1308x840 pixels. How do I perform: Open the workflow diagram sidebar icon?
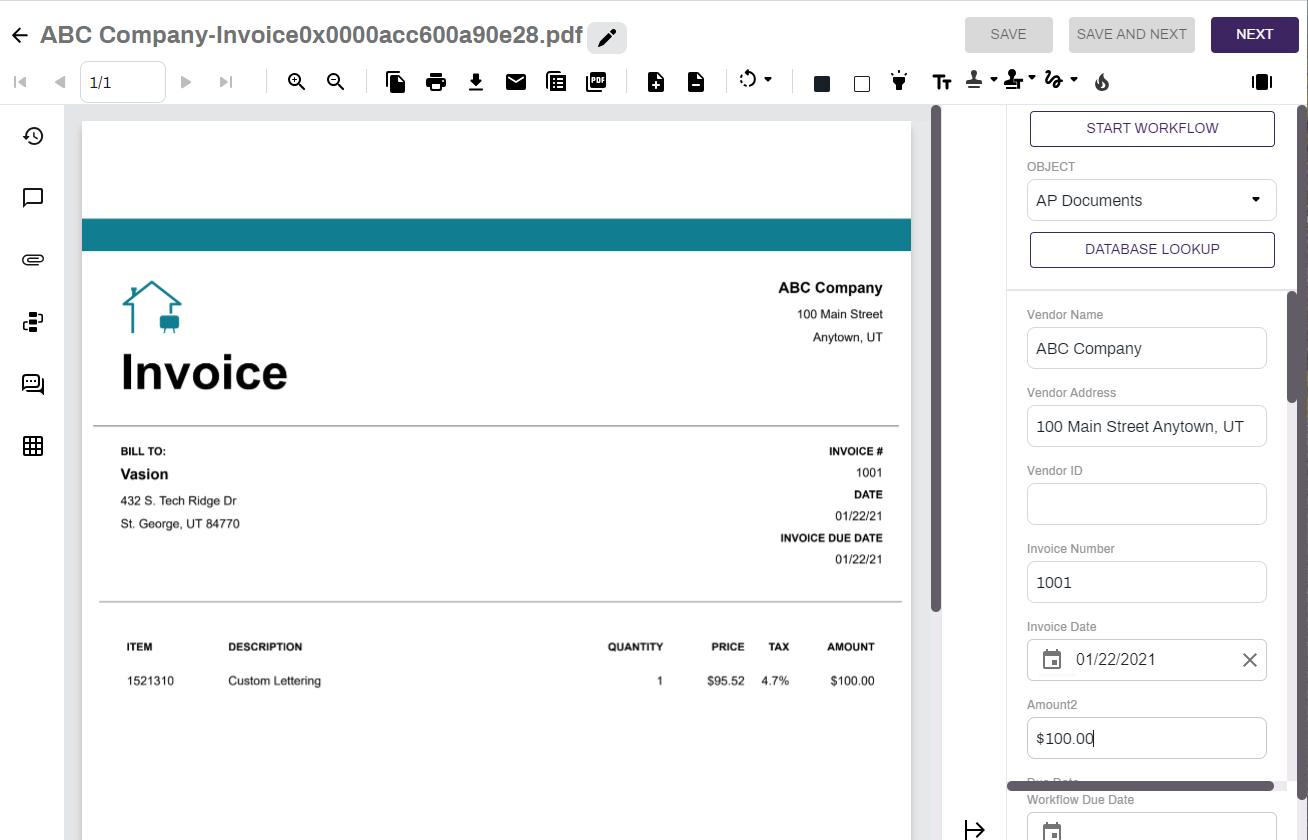point(33,322)
